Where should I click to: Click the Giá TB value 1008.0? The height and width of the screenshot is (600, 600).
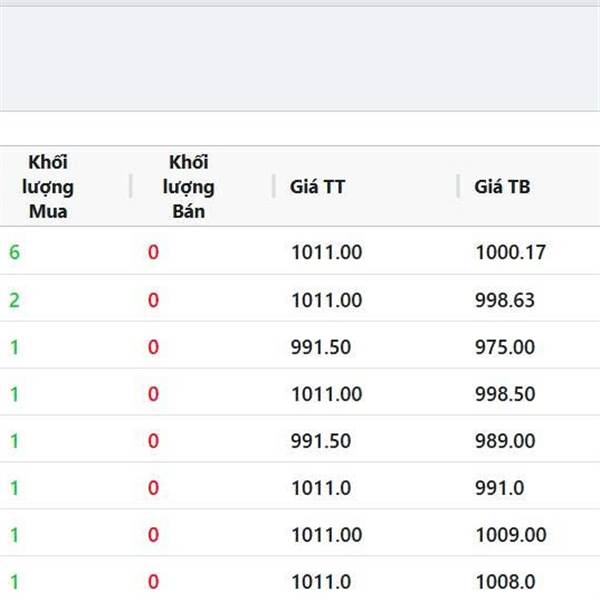(x=505, y=582)
